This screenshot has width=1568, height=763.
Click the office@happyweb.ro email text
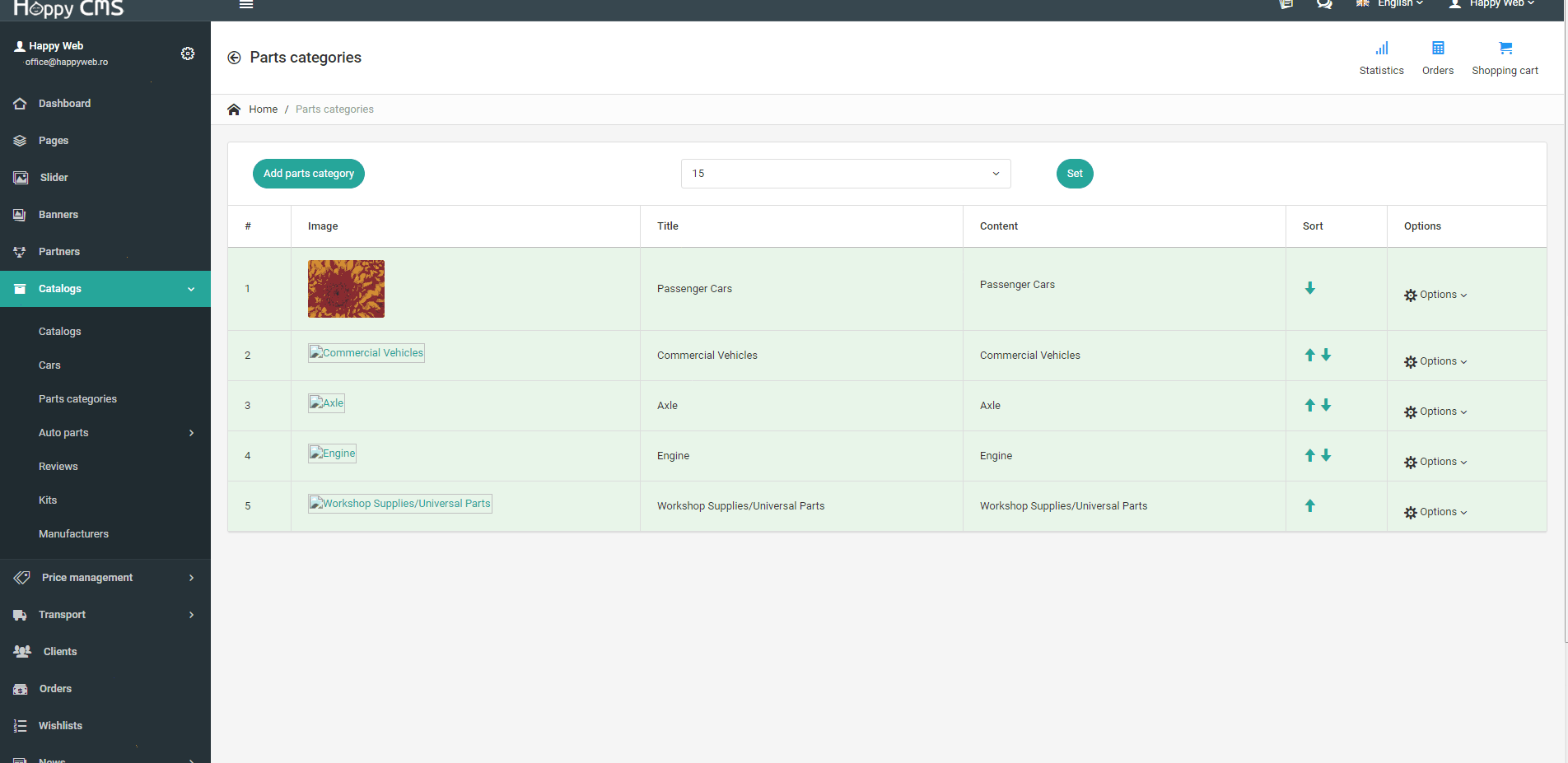tap(67, 63)
